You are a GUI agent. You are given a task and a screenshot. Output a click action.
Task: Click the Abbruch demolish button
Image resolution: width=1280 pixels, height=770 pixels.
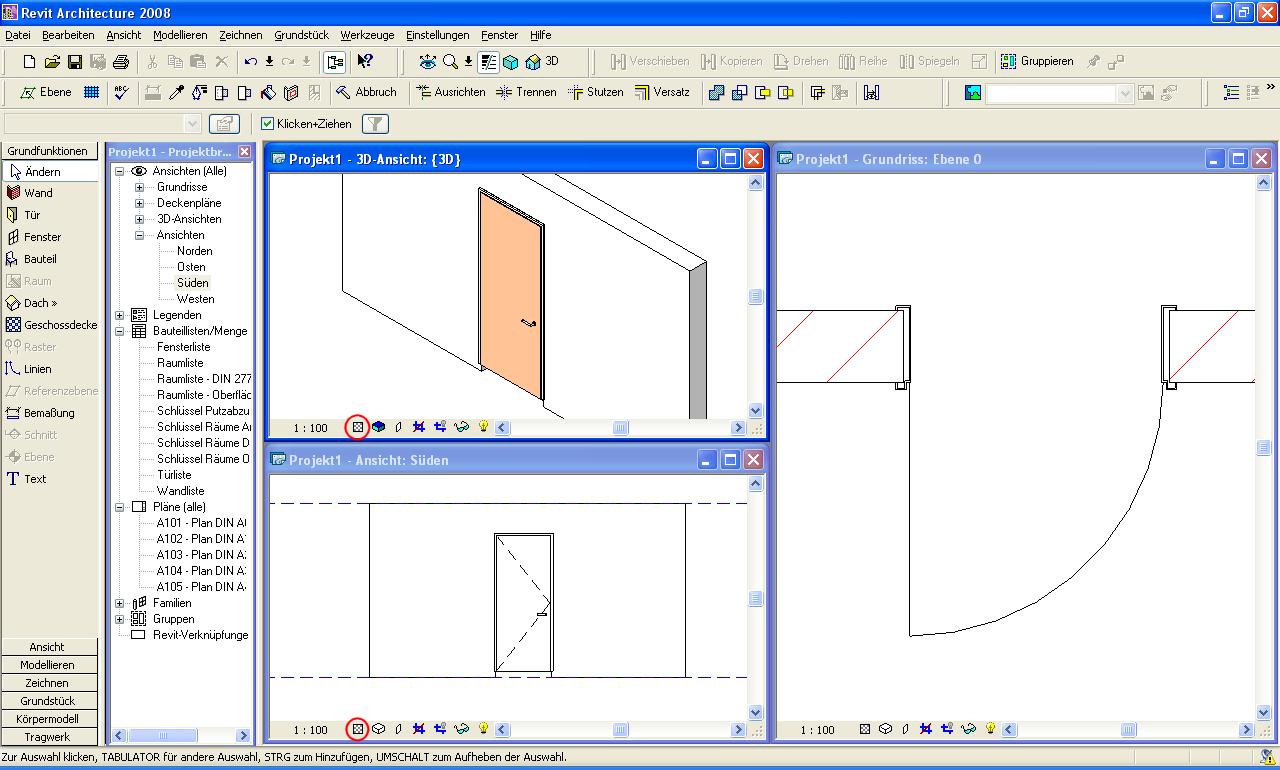tap(366, 92)
